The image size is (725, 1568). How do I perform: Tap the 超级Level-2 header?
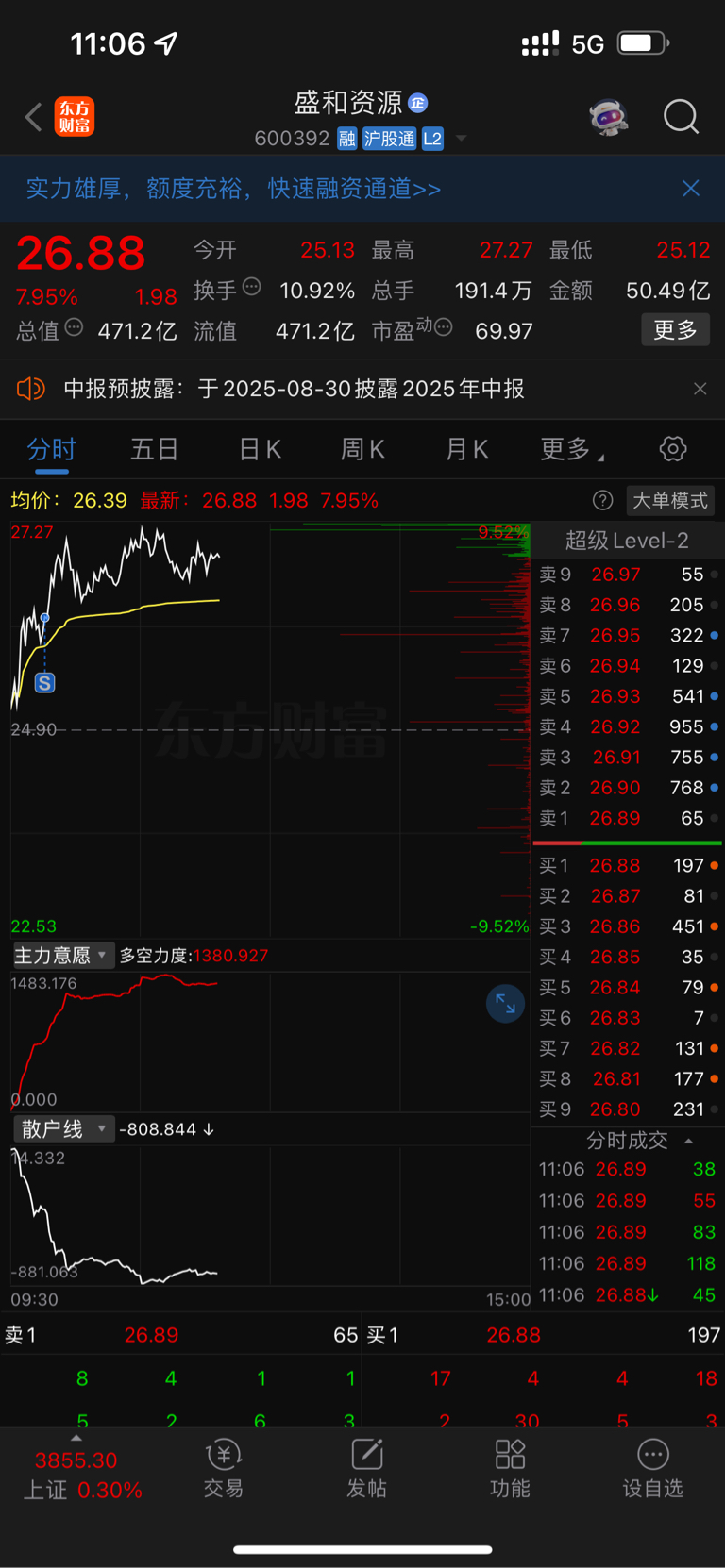tap(627, 541)
